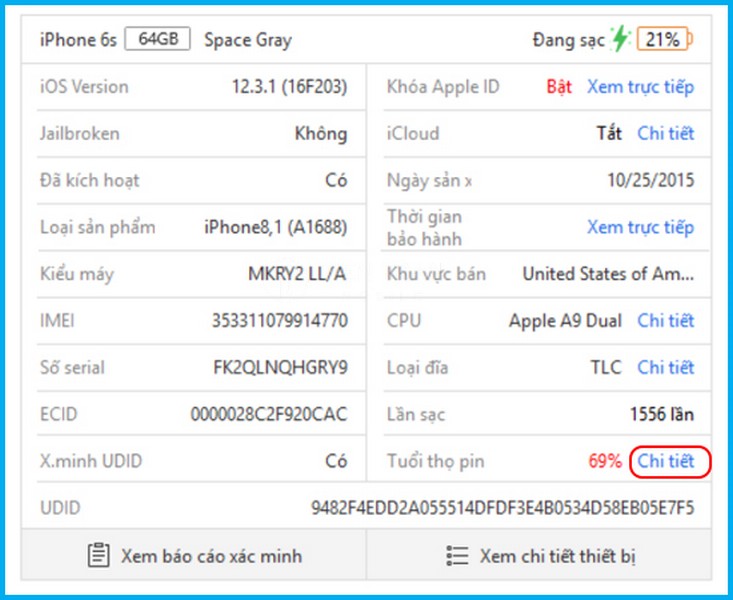Click the ECID value 0000028C2F920CAC
Viewport: 733px width, 600px height.
point(269,414)
